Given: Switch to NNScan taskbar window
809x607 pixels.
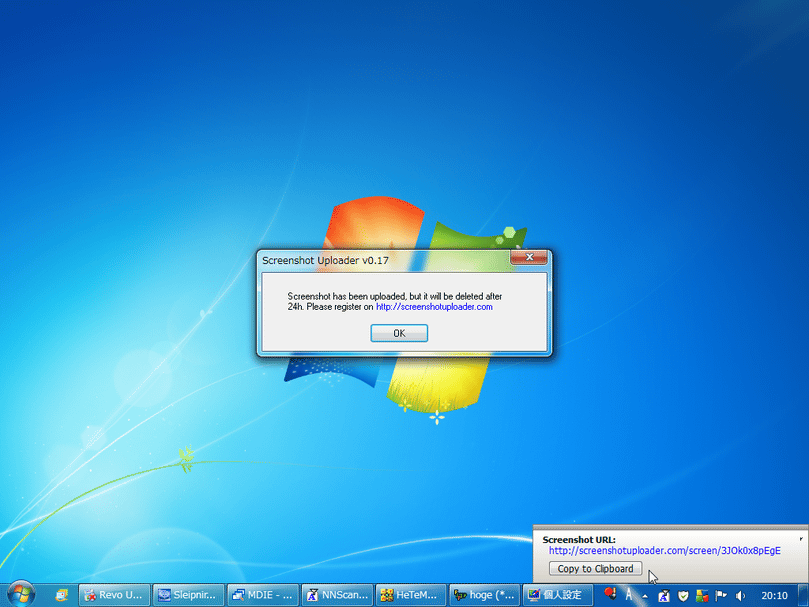Looking at the screenshot, I should pyautogui.click(x=337, y=595).
